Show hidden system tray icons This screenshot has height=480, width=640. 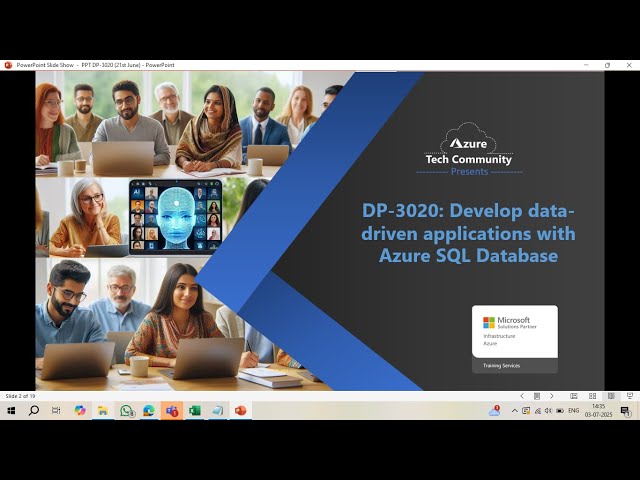tap(515, 411)
